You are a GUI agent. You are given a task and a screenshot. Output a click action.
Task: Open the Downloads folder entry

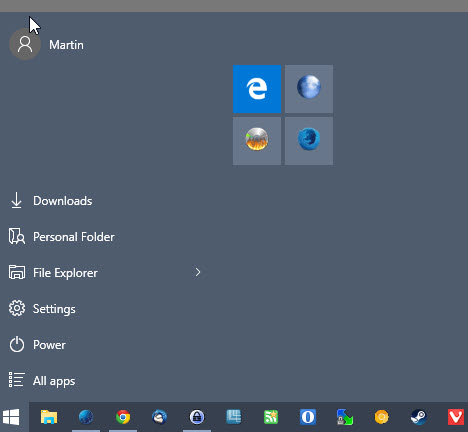pos(63,201)
